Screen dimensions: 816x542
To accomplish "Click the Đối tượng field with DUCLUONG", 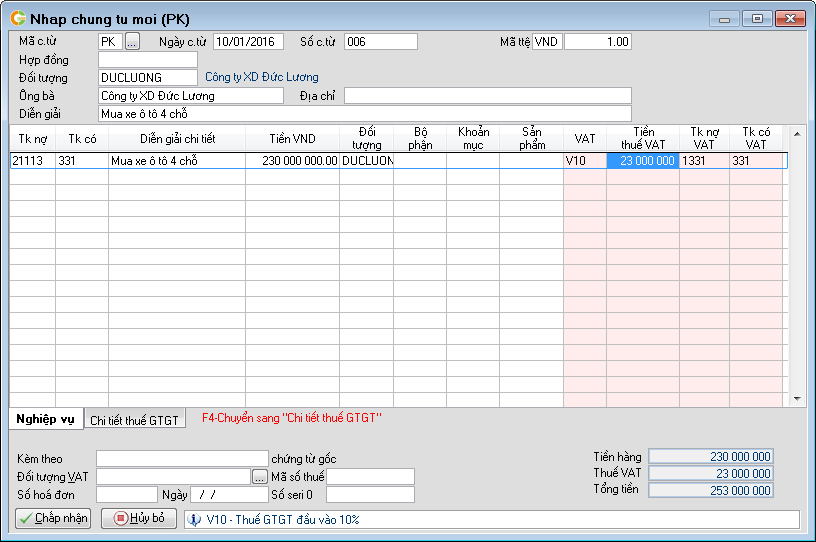I will [148, 78].
